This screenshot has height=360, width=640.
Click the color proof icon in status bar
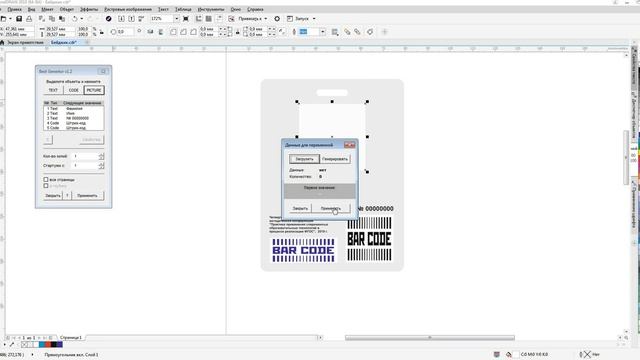click(496, 354)
